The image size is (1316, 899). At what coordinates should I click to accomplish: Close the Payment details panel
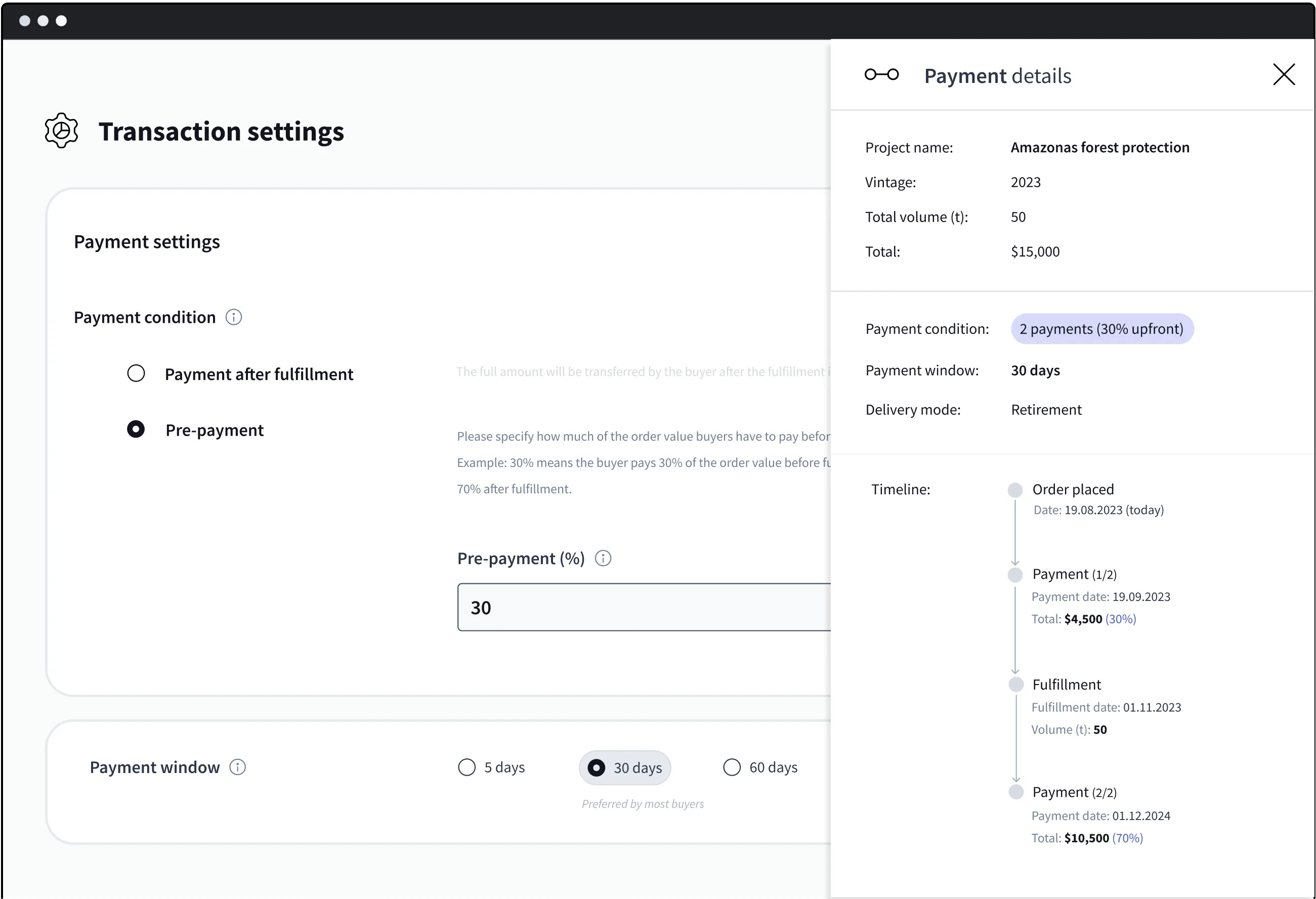(1284, 74)
